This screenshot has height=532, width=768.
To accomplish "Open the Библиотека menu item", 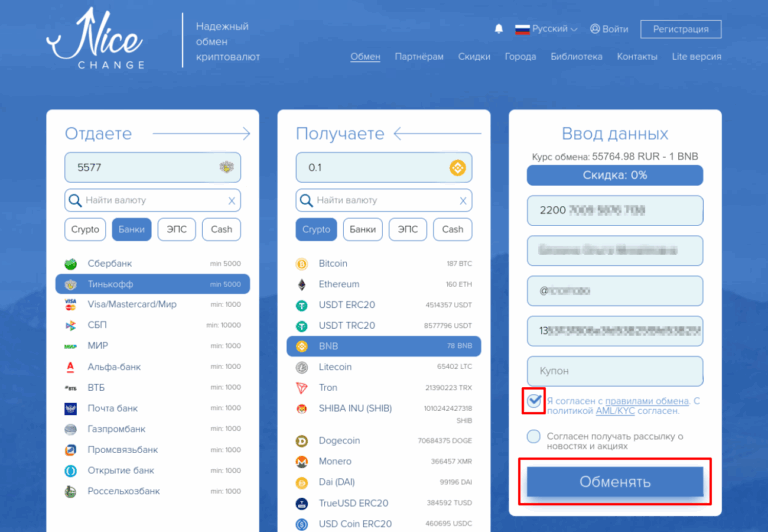I will 576,56.
